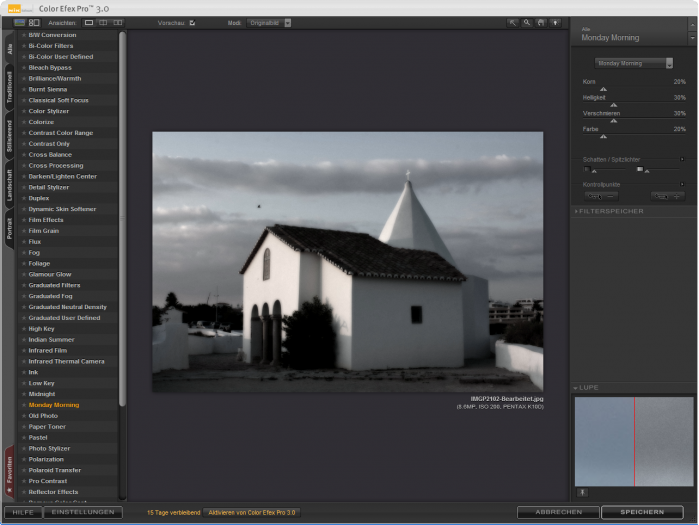Click the star icon beside Film Grain
699x525 pixels.
click(24, 231)
